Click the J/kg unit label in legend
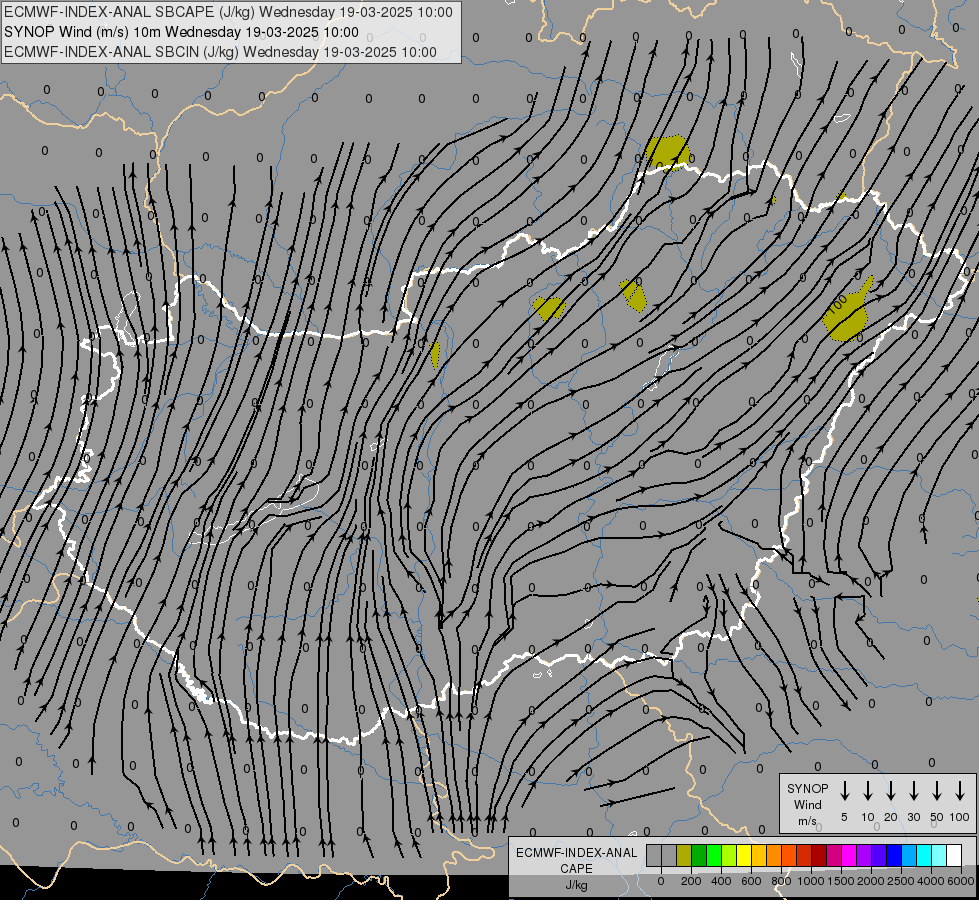 pyautogui.click(x=576, y=885)
